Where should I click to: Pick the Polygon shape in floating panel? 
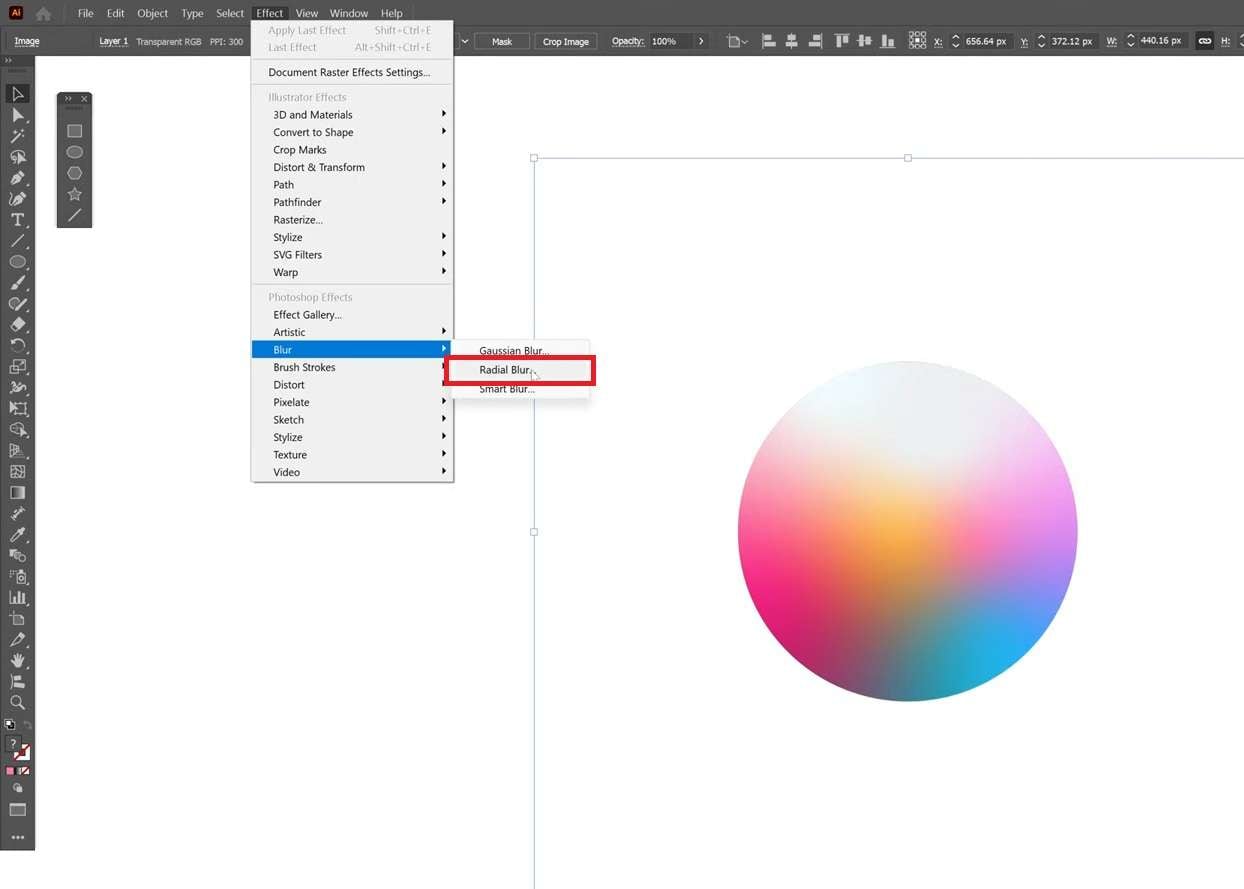pos(74,173)
